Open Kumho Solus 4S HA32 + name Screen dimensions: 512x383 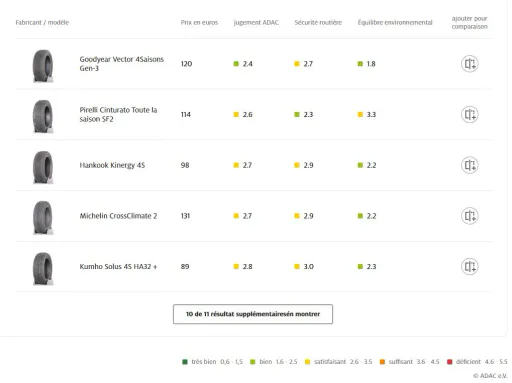118,266
